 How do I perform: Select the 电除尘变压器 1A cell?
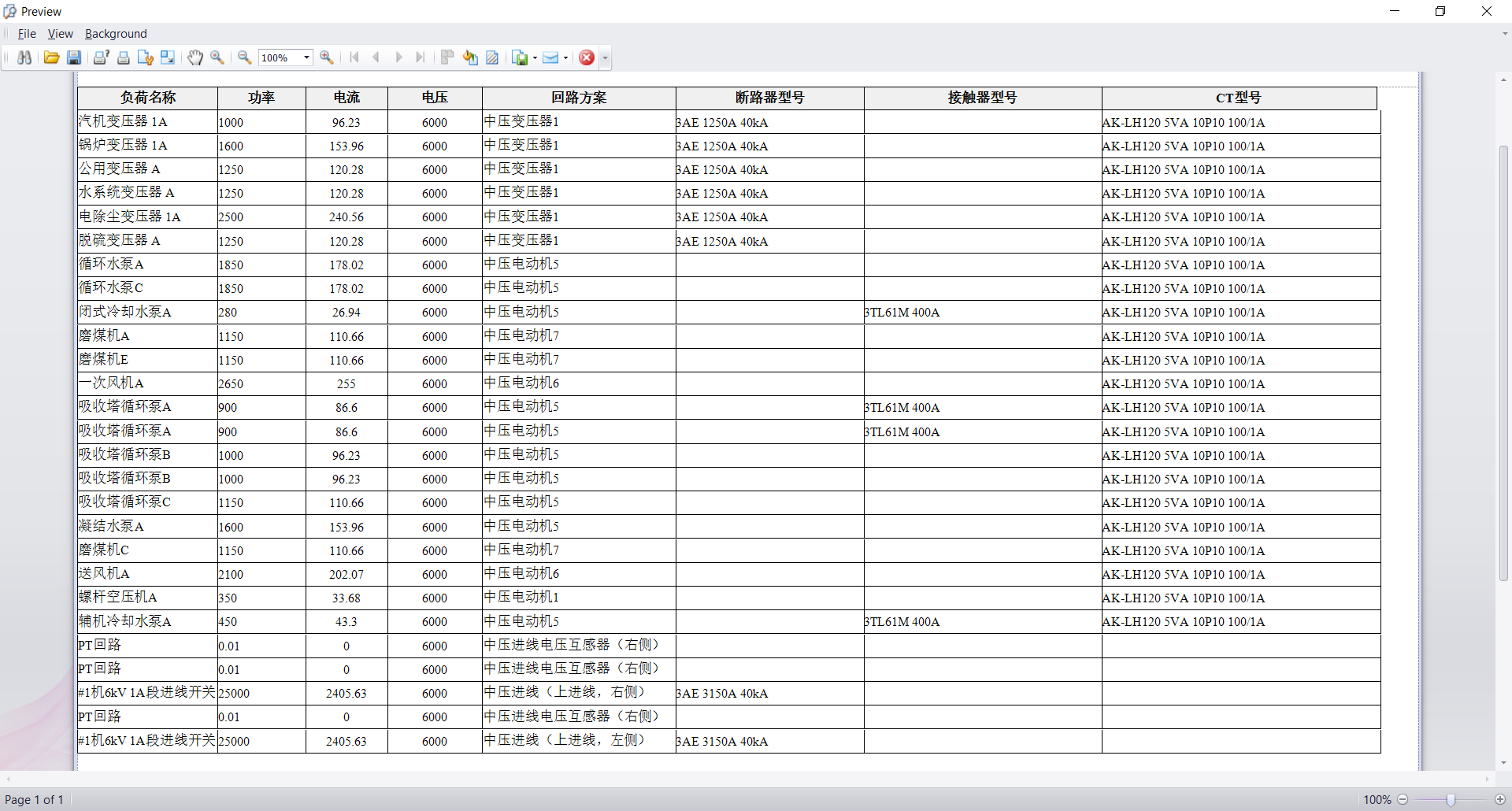147,217
